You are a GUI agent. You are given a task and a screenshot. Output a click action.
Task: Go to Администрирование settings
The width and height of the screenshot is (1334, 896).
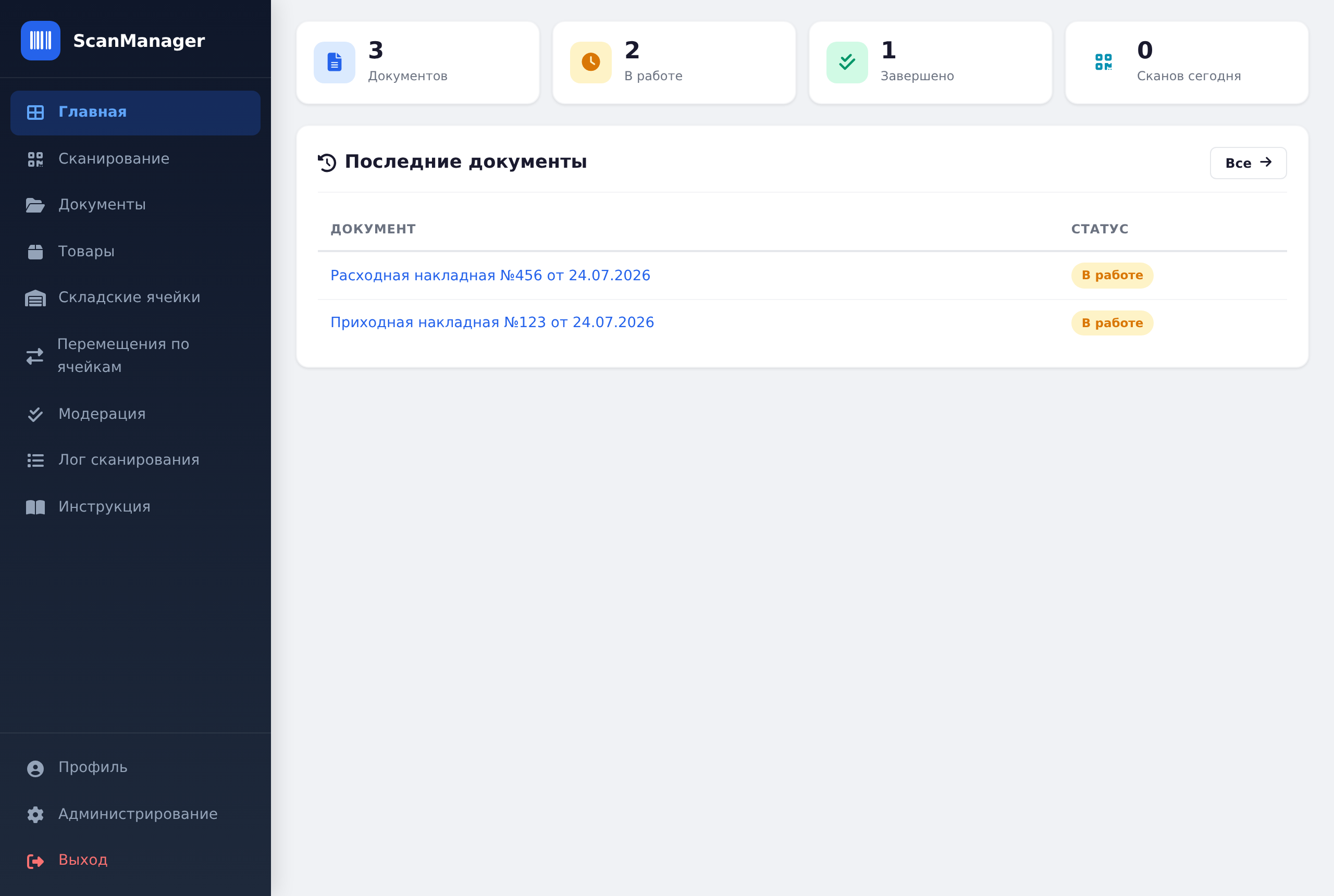coord(135,814)
